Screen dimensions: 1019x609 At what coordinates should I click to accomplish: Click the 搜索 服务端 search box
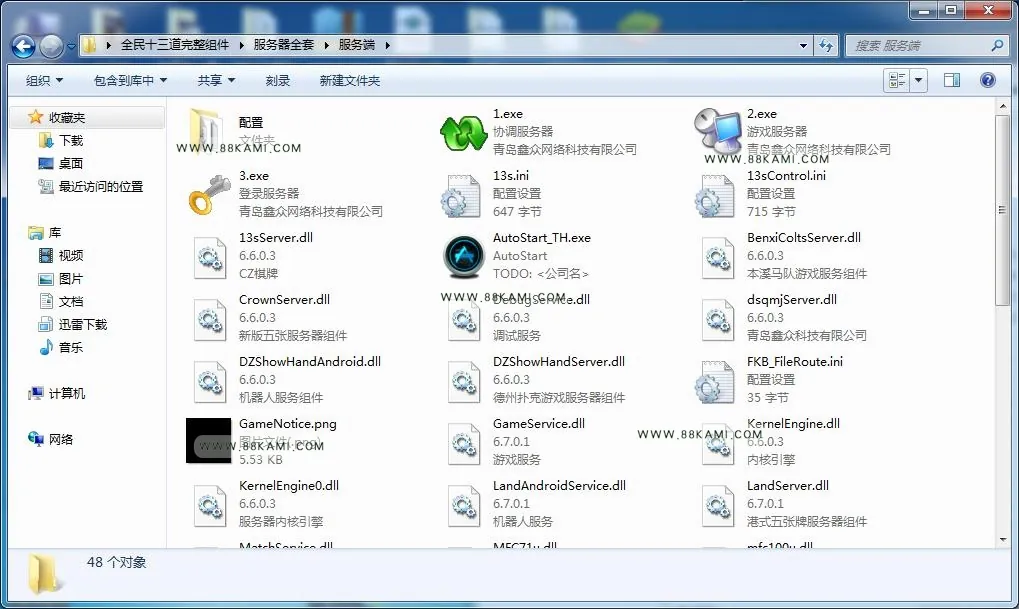pyautogui.click(x=918, y=45)
